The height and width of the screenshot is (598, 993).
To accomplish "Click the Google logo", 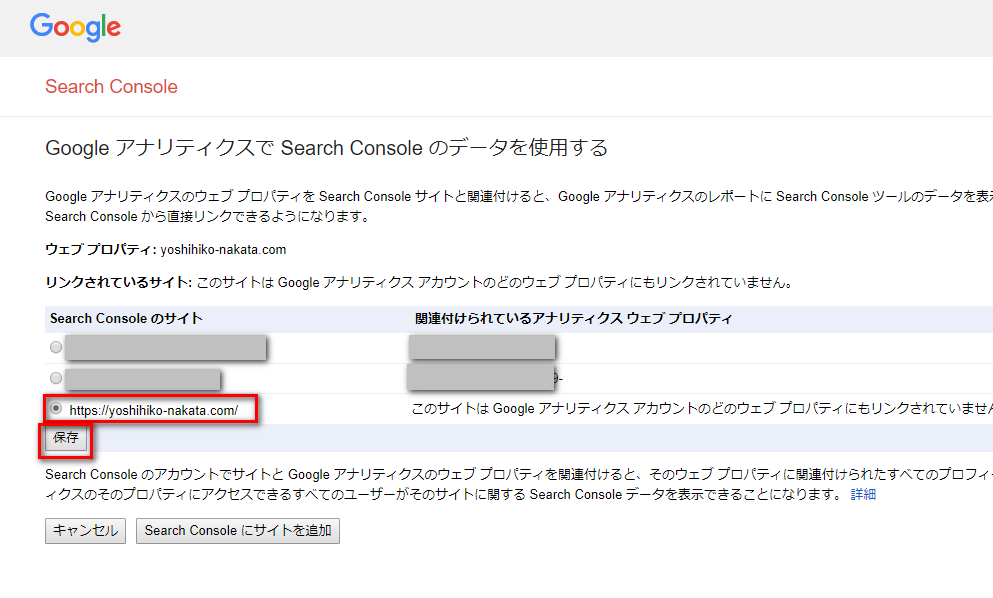I will coord(75,27).
